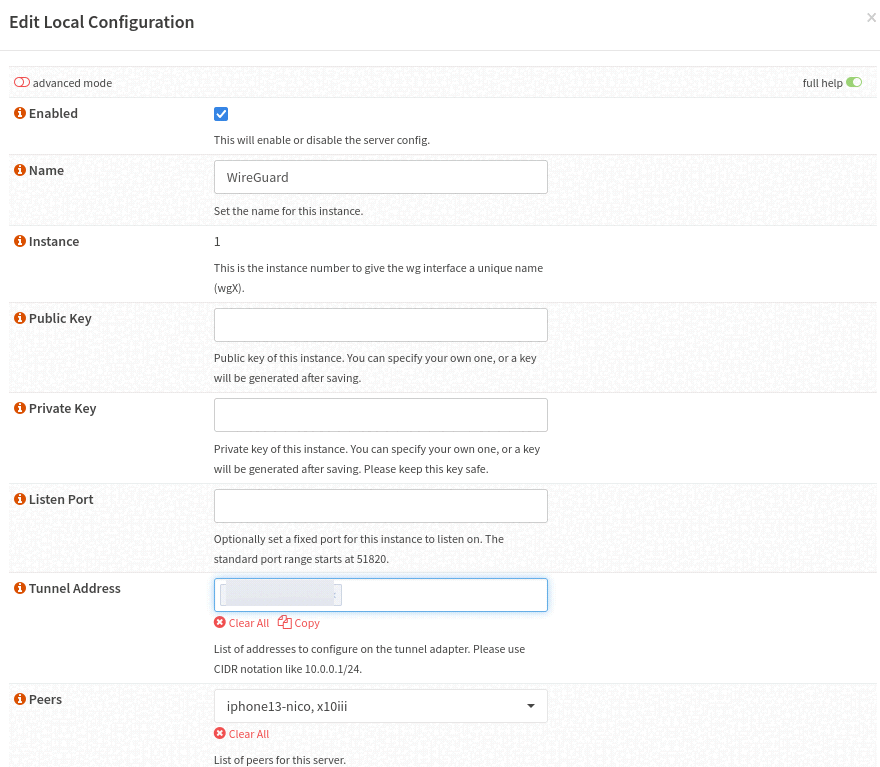
Task: Click the Name input field containing WireGuard
Action: tap(380, 177)
